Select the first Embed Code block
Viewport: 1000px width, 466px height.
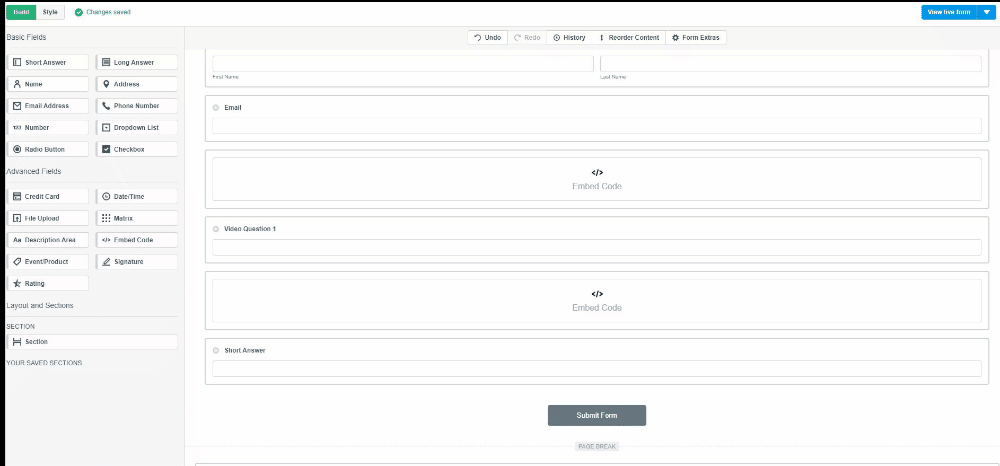pos(597,179)
